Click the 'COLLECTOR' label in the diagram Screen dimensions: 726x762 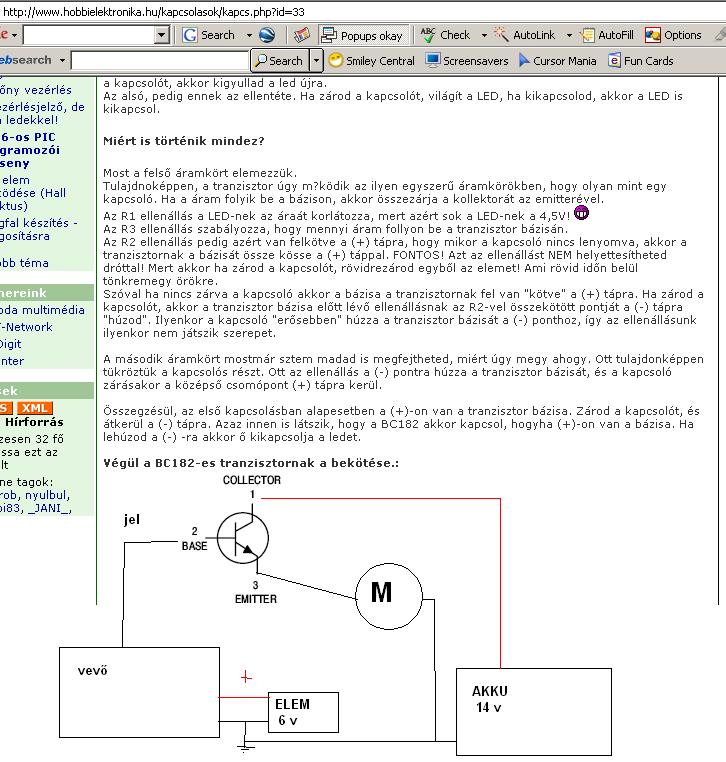click(252, 480)
